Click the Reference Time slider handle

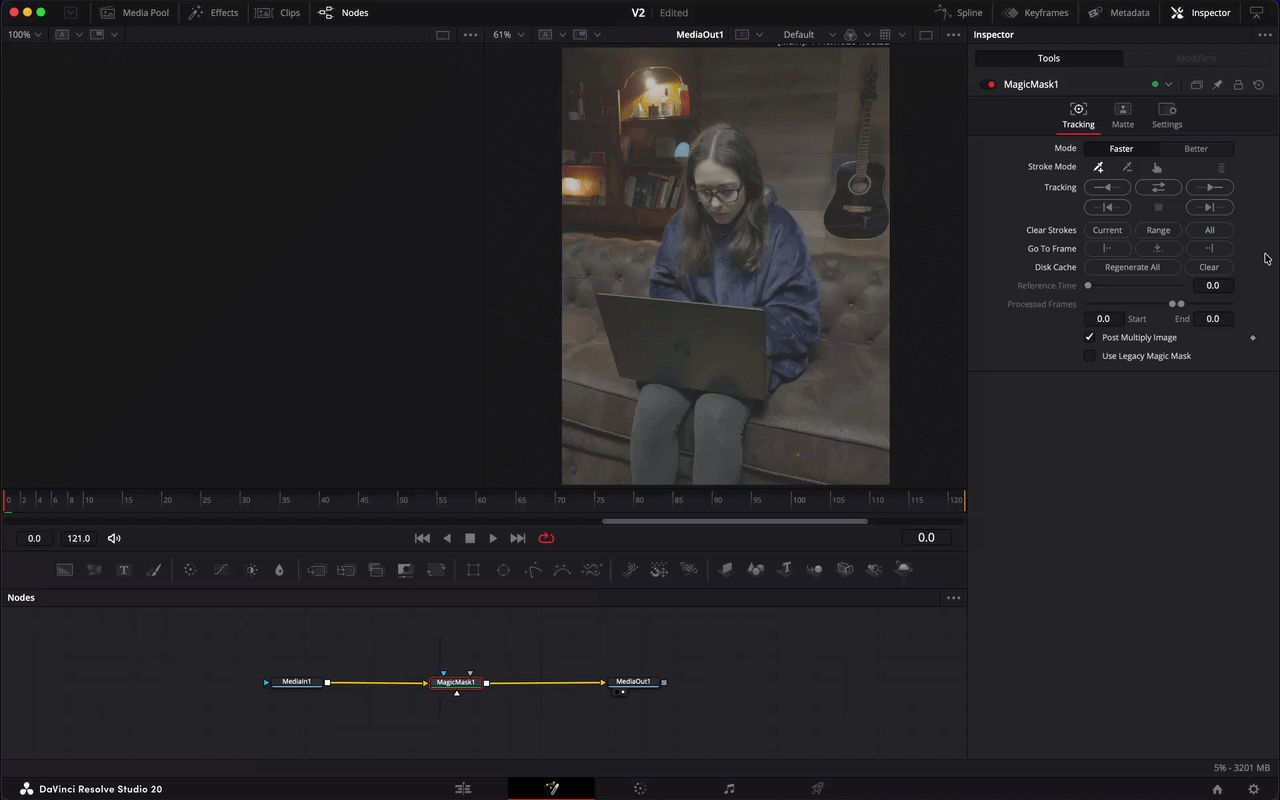click(x=1088, y=286)
